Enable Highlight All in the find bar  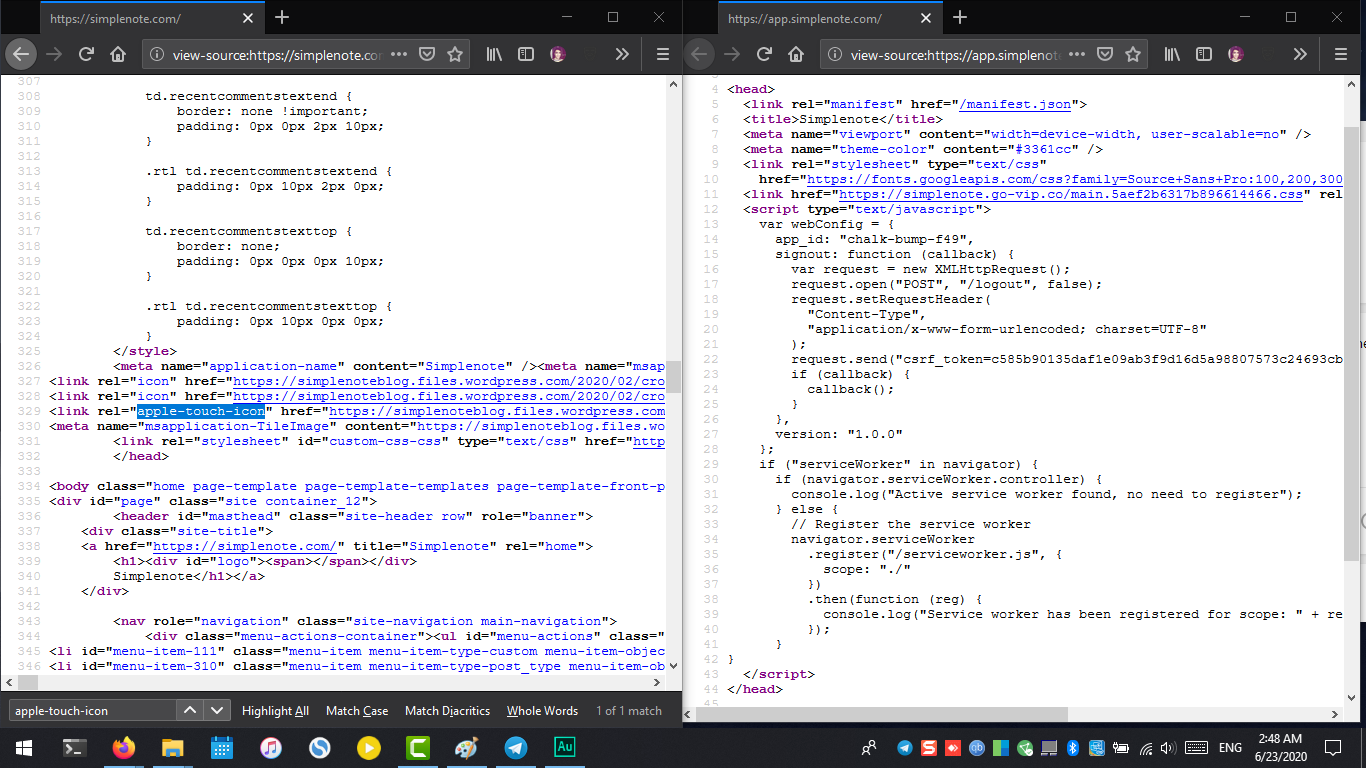coord(275,711)
